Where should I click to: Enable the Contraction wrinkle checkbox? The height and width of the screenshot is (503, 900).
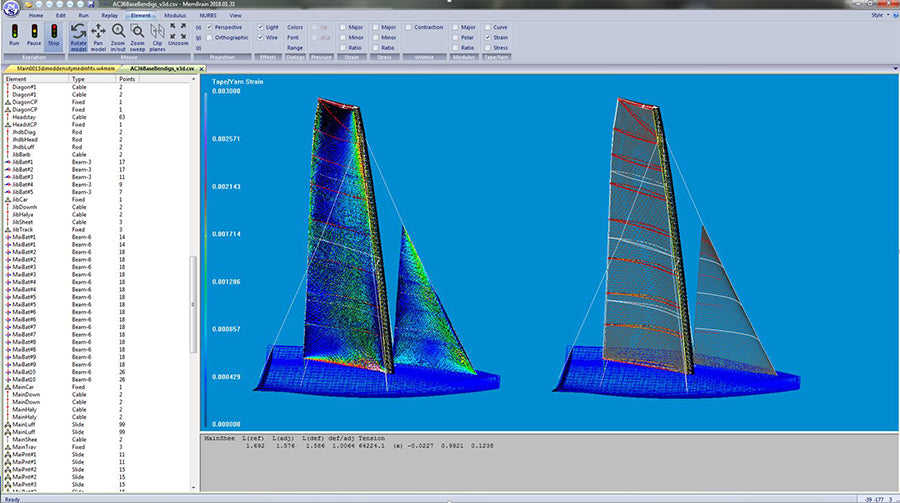(410, 26)
